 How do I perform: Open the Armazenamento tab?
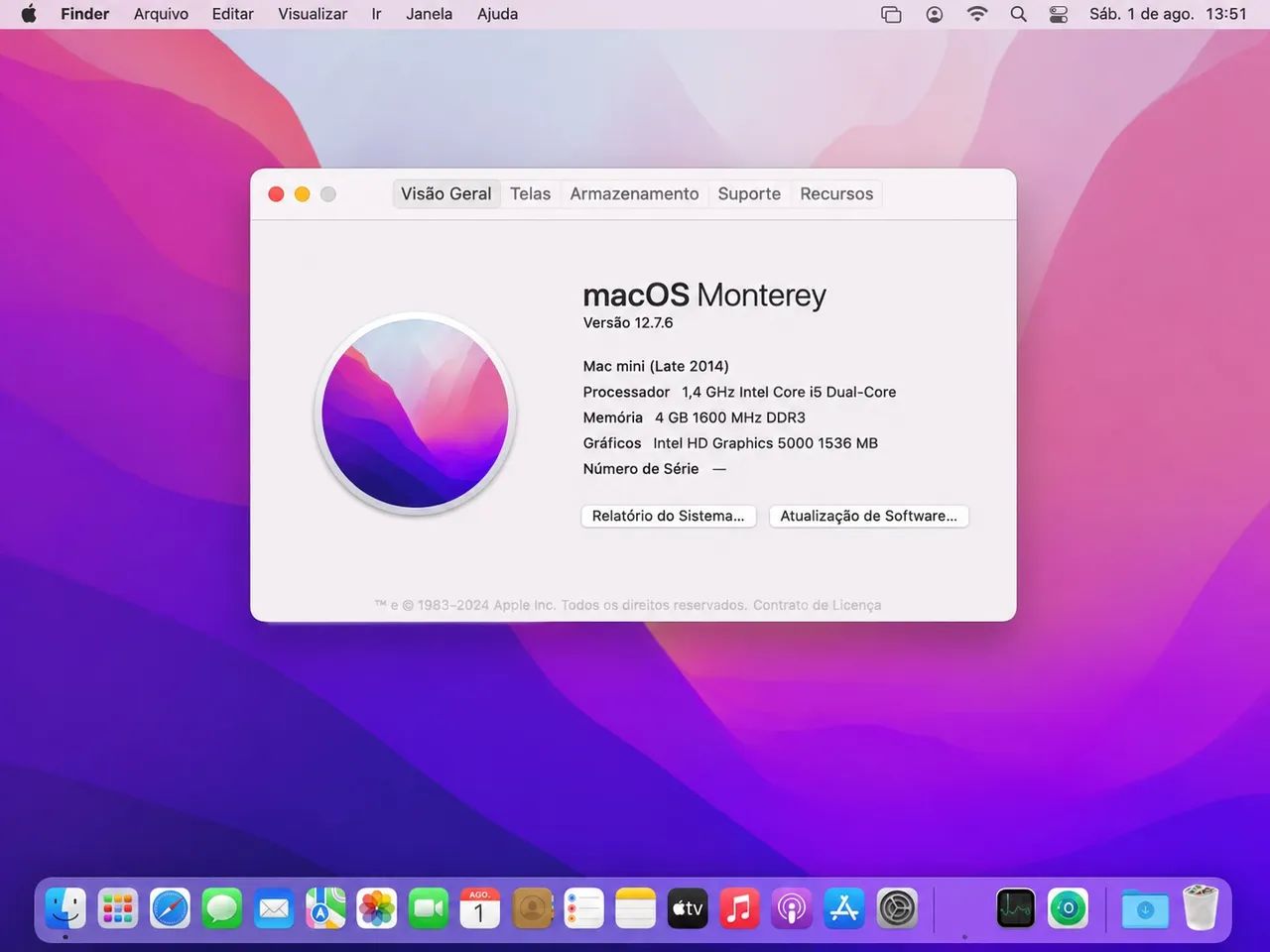[x=634, y=193]
